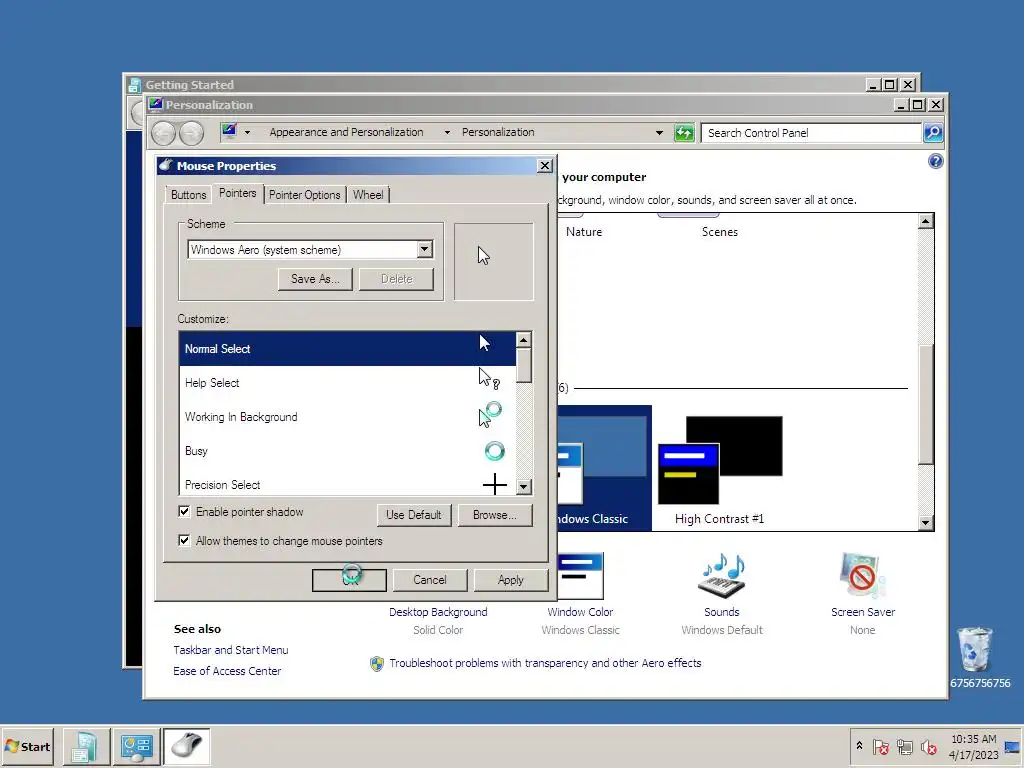Click the Save As... button

[315, 279]
